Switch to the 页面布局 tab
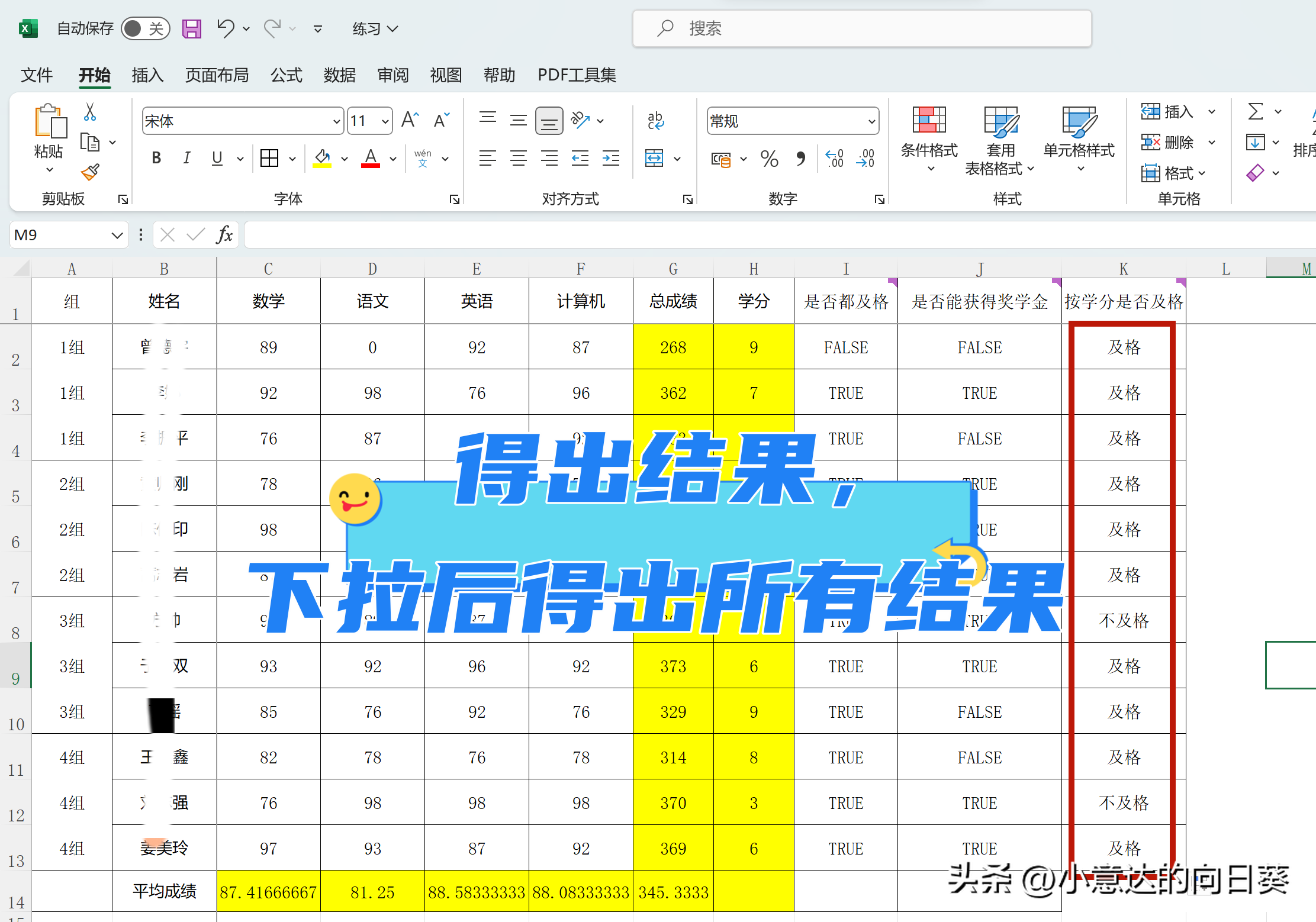Viewport: 1316px width, 922px height. 217,75
